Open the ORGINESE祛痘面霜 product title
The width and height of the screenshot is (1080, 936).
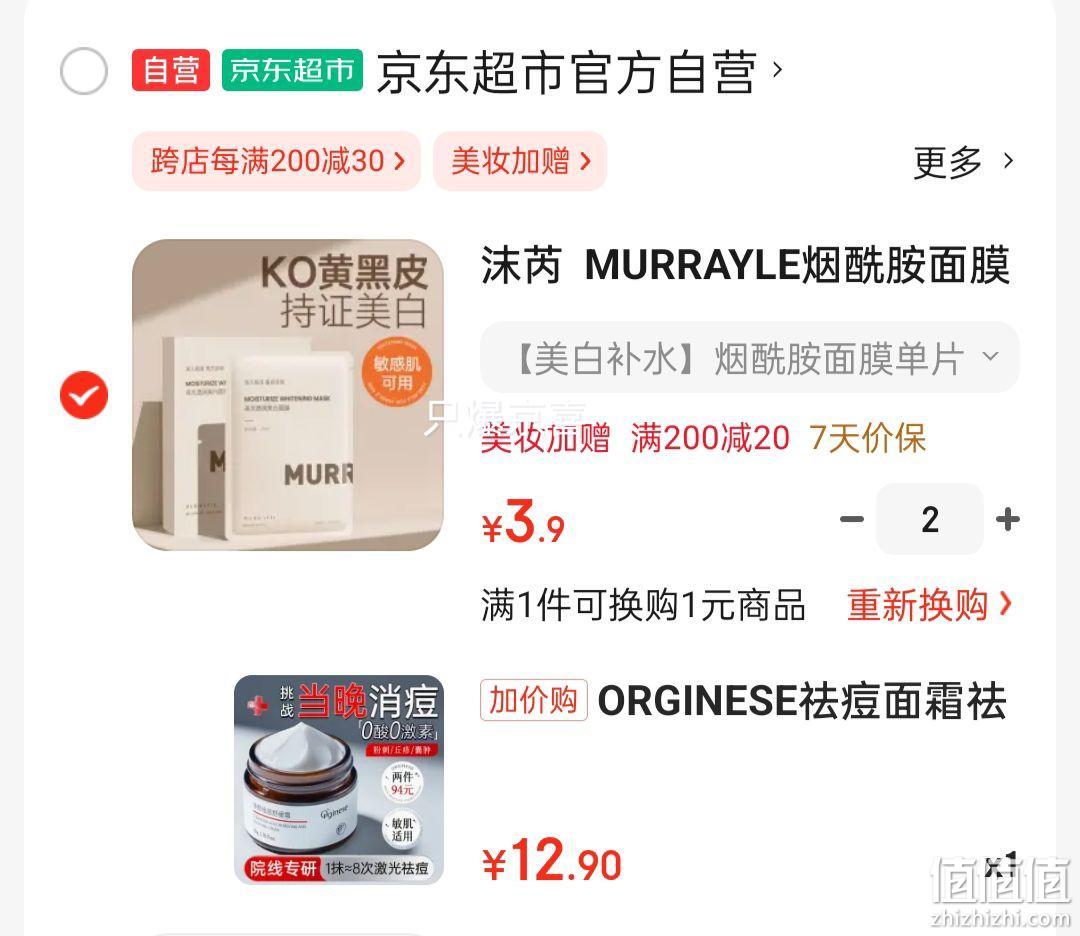802,701
